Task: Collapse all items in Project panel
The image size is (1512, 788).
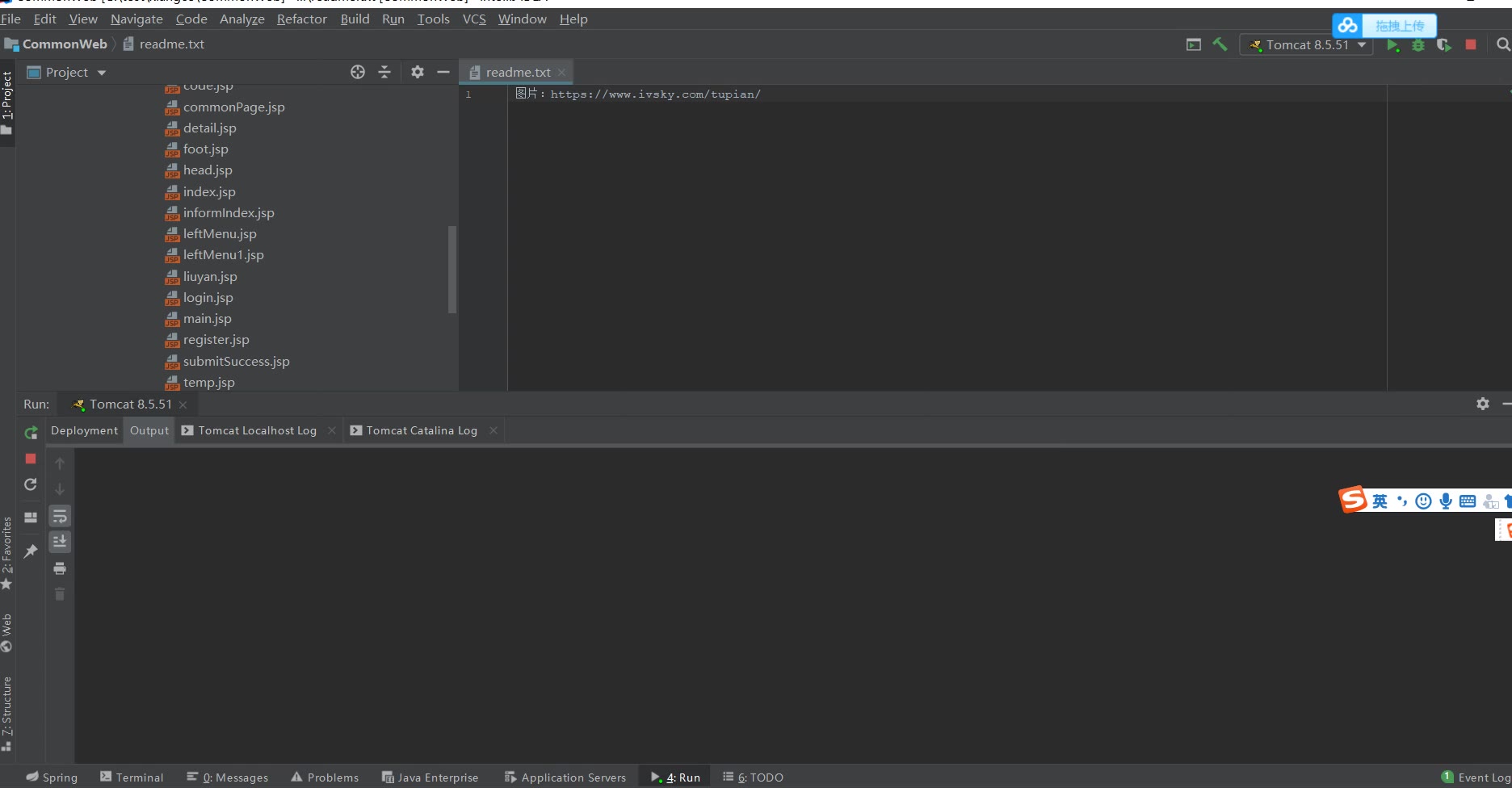Action: 384,72
